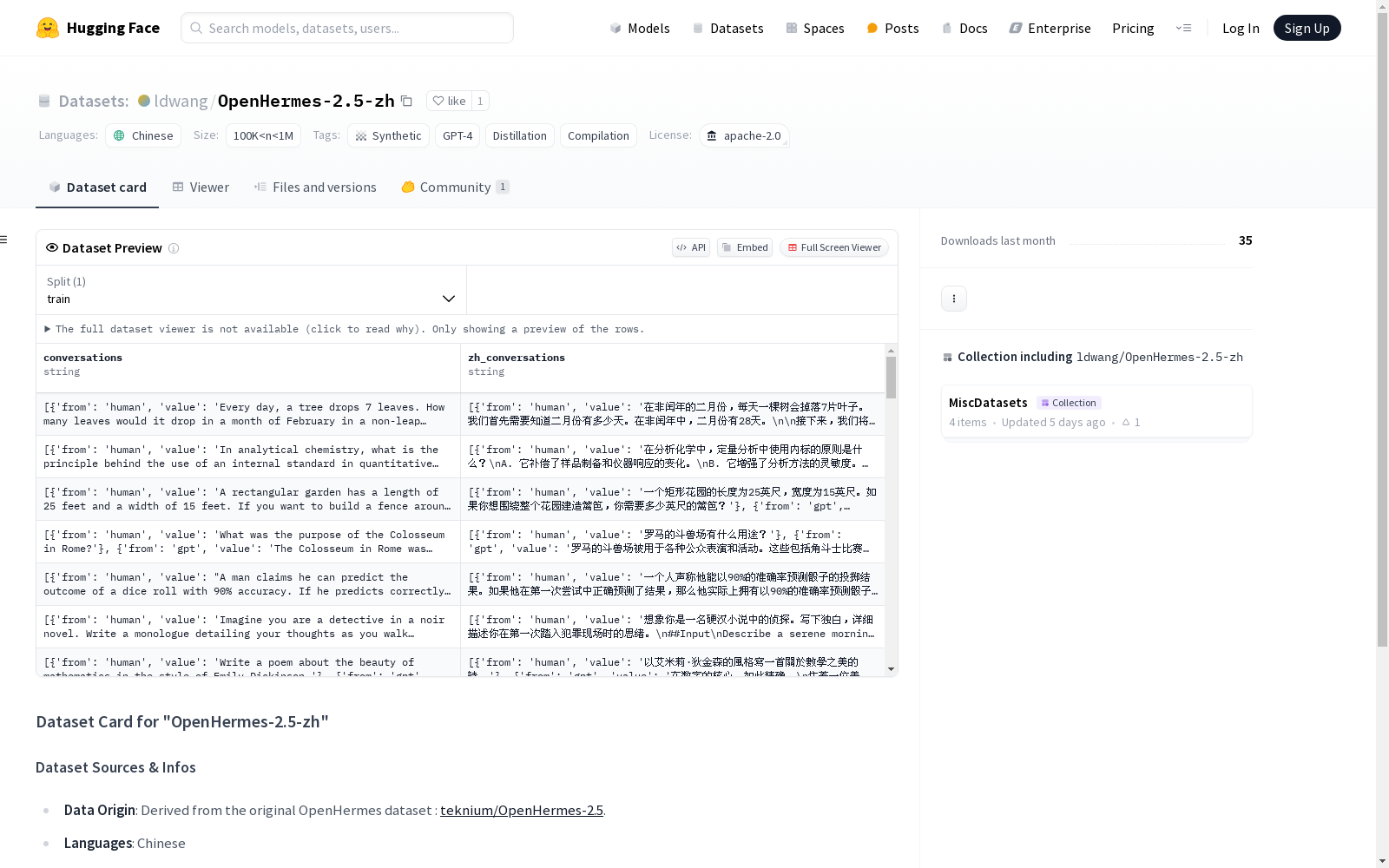This screenshot has width=1389, height=868.
Task: Click the Datasets breadcrumb icon
Action: (44, 101)
